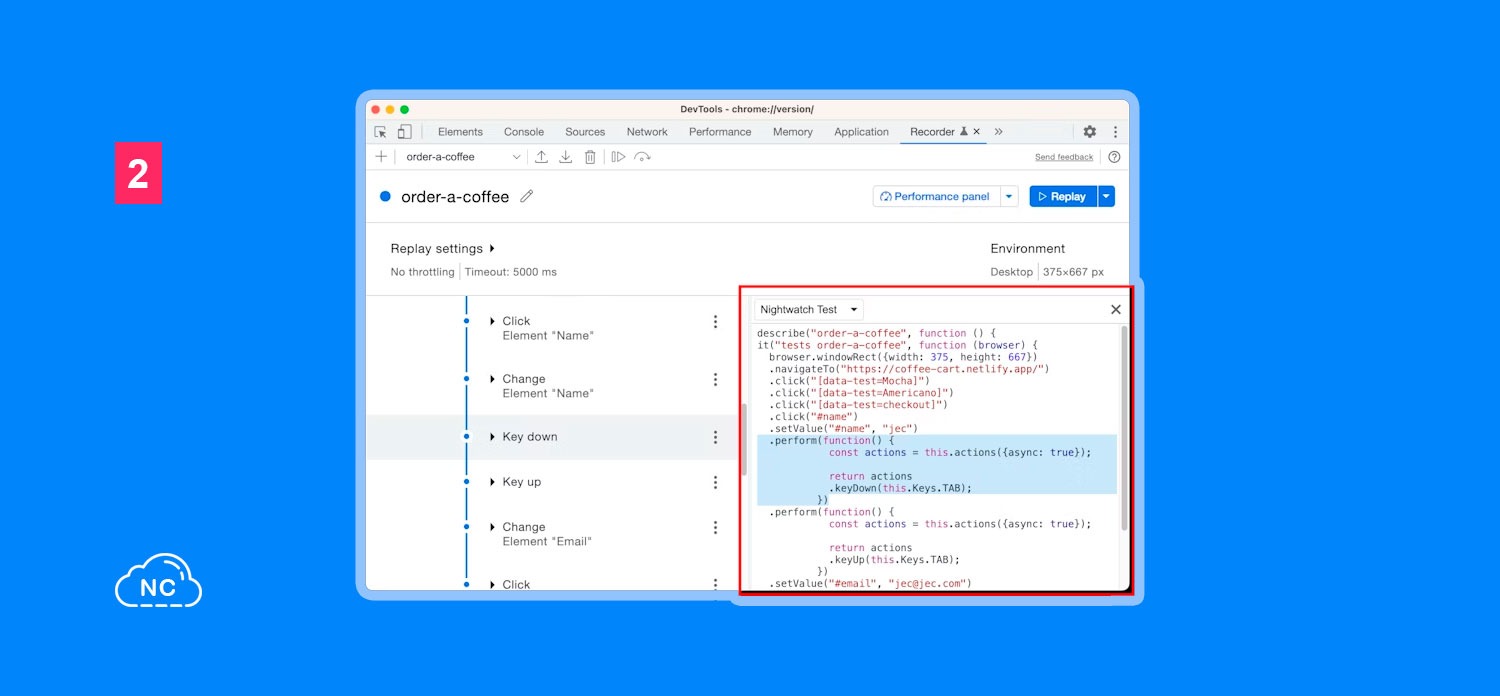Open the Network tab
This screenshot has height=696, width=1500.
(x=647, y=132)
